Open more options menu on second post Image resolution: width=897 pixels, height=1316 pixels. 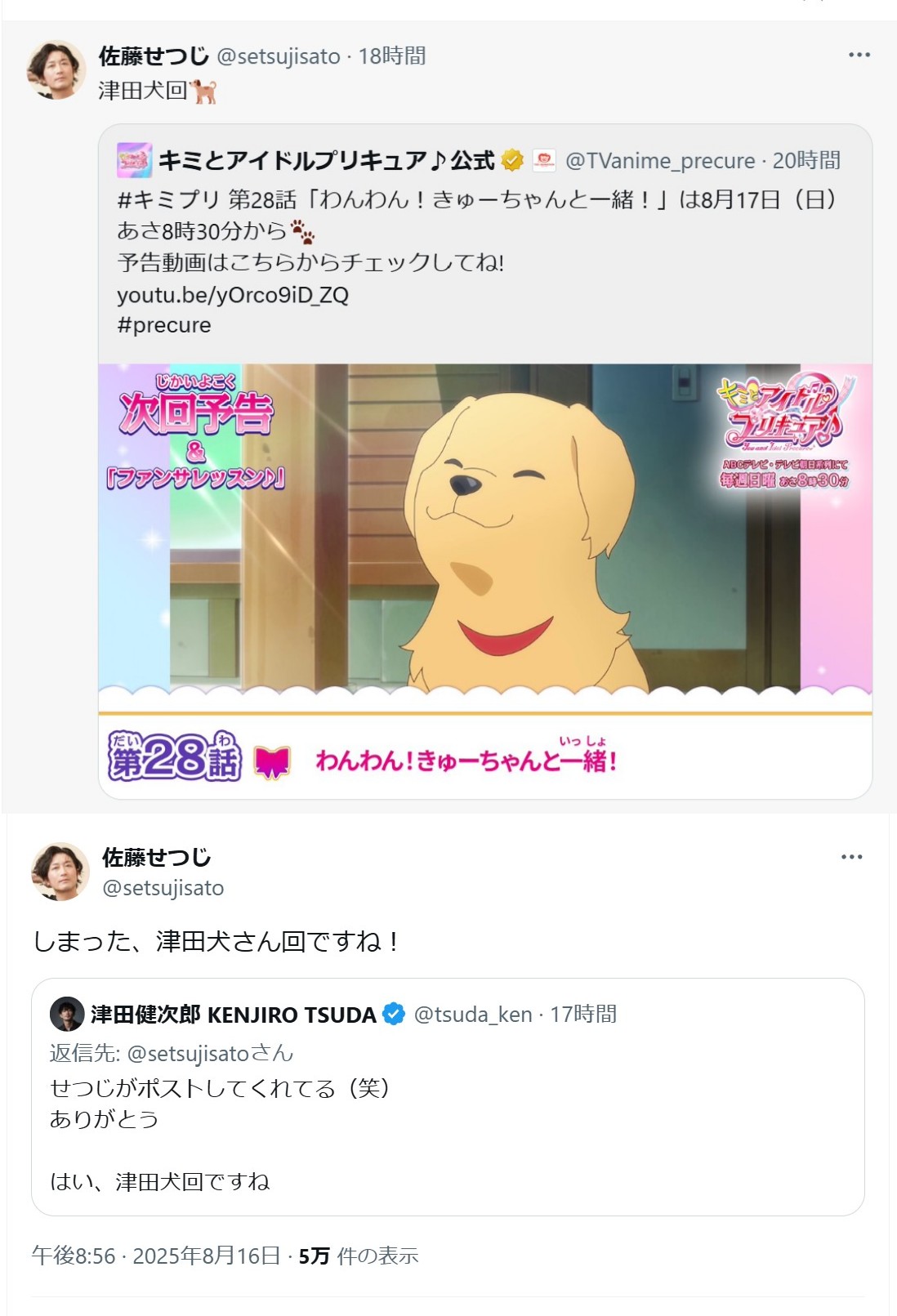851,857
